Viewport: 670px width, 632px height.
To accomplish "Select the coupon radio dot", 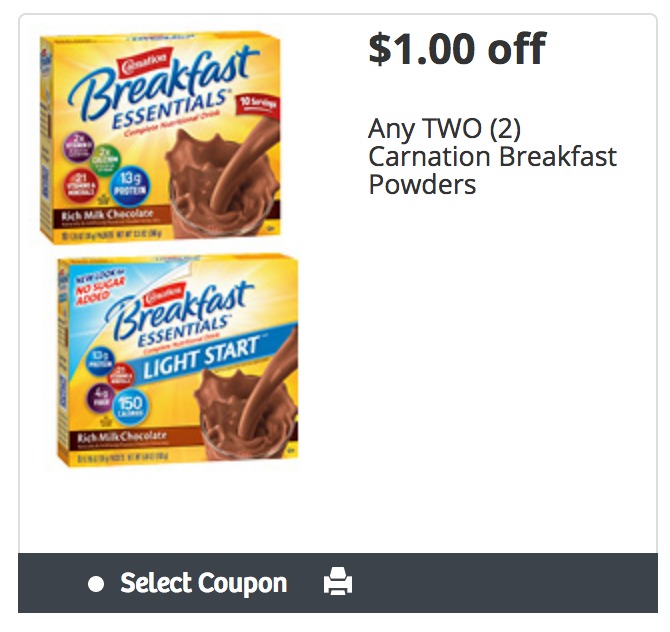I will coord(96,584).
